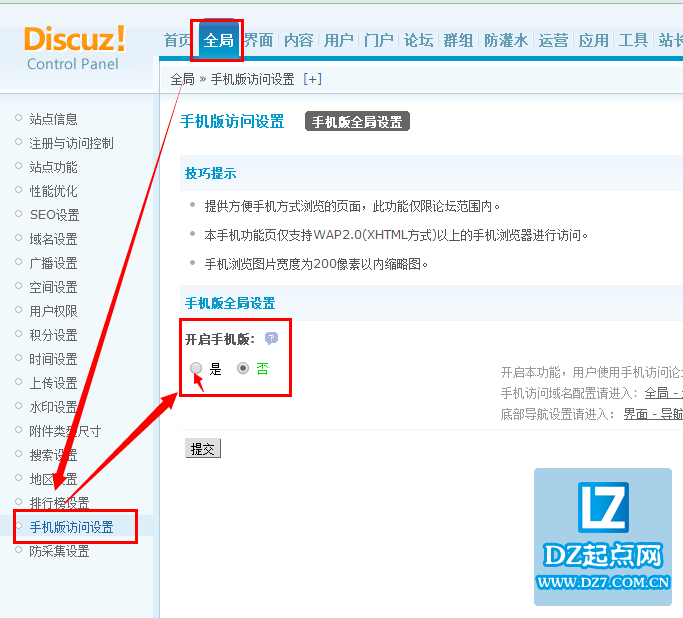
Task: Select 用户权限 in the sidebar
Action: (53, 311)
